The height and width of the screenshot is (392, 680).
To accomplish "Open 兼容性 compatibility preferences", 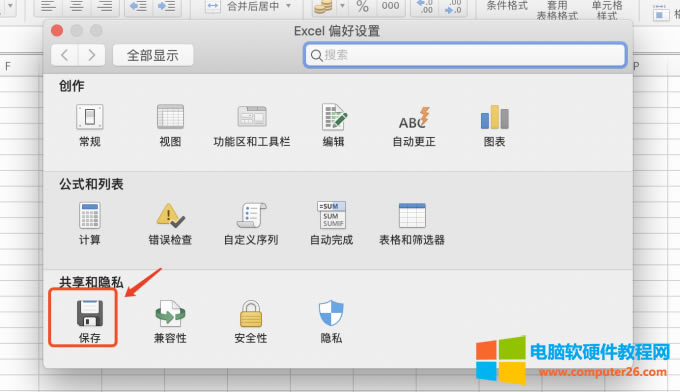I will (x=170, y=322).
